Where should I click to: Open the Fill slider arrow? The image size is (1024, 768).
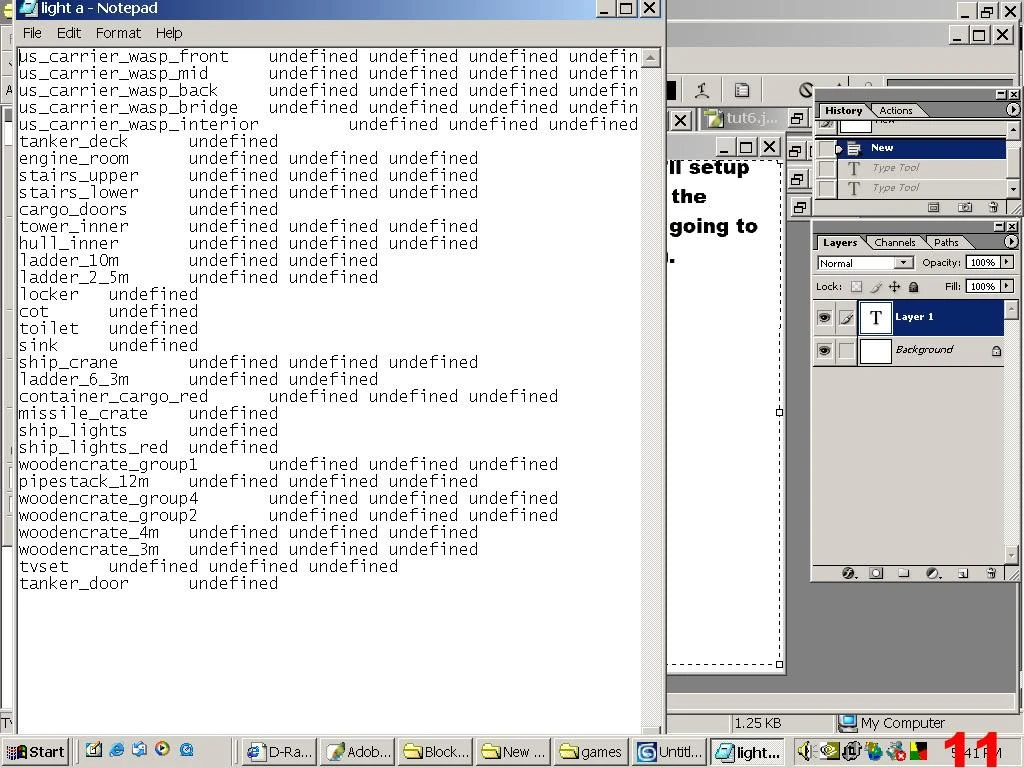(1006, 285)
